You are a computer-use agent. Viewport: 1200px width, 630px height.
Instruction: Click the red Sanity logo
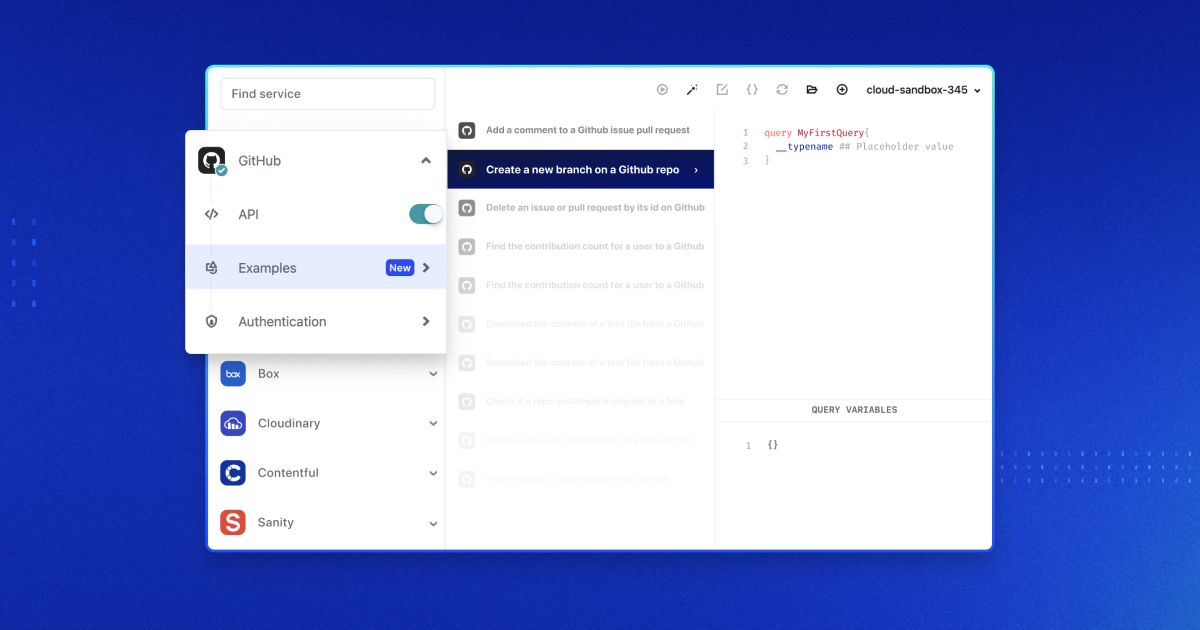tap(233, 522)
